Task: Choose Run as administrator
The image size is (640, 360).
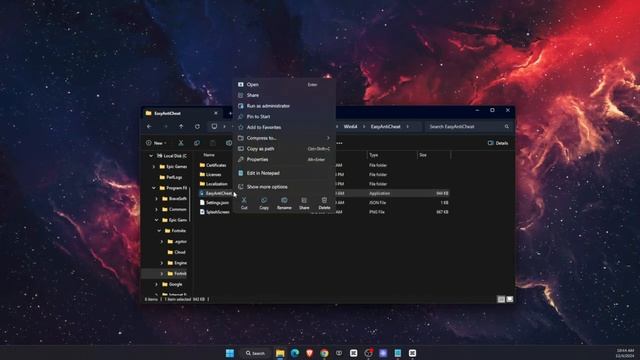Action: pos(284,106)
